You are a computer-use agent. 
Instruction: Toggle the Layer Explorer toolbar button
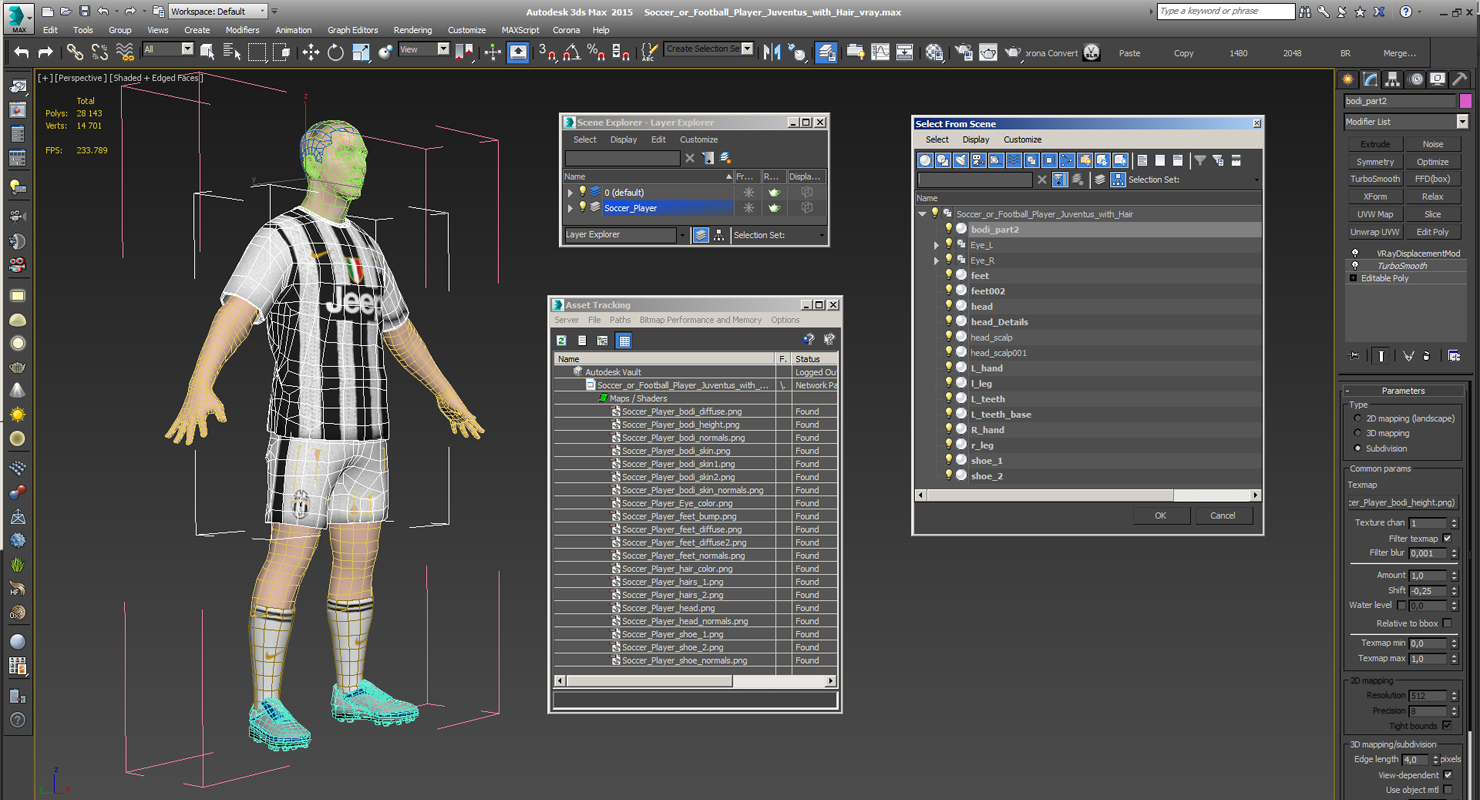point(826,52)
